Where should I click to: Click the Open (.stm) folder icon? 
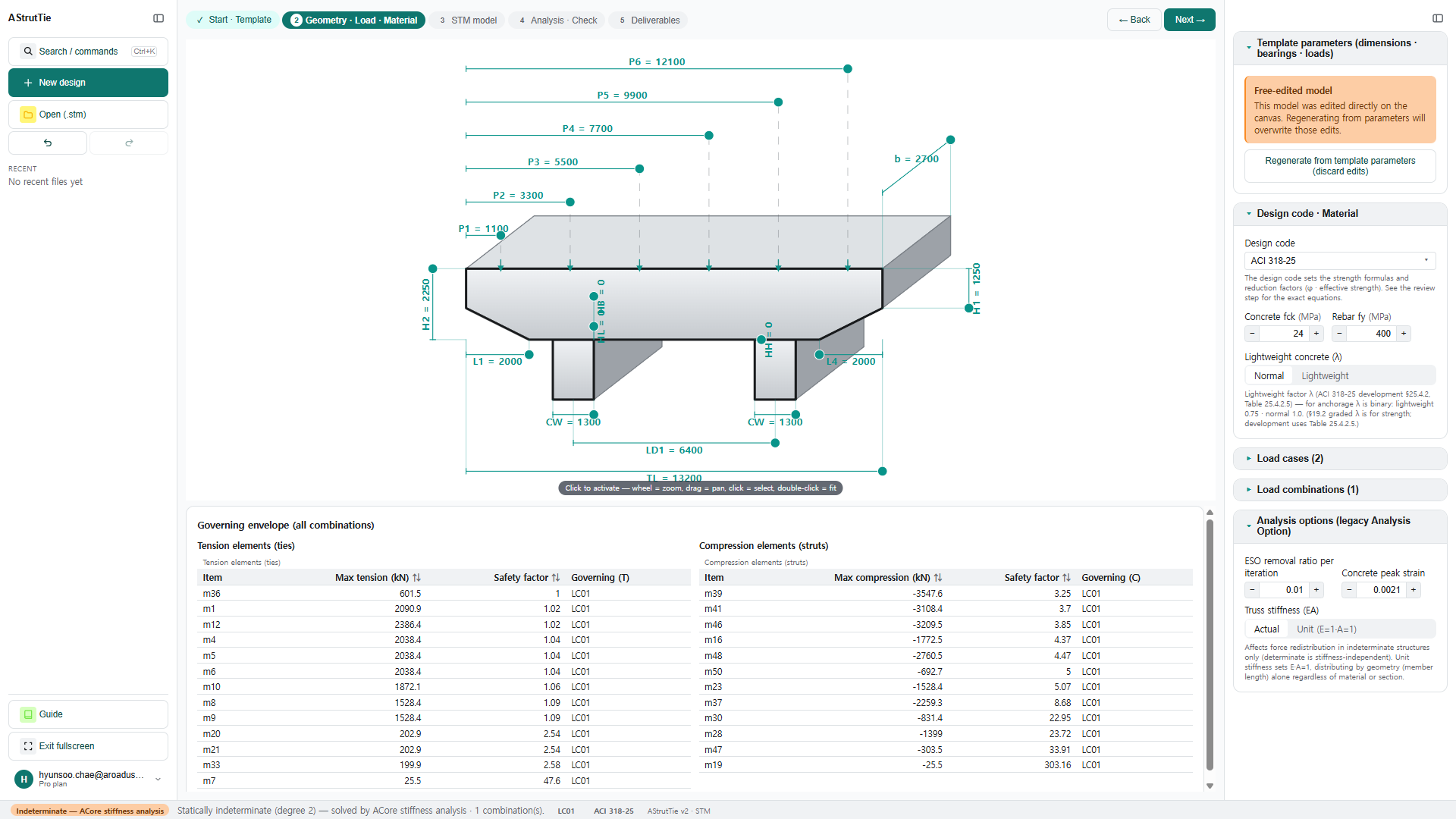tap(28, 115)
